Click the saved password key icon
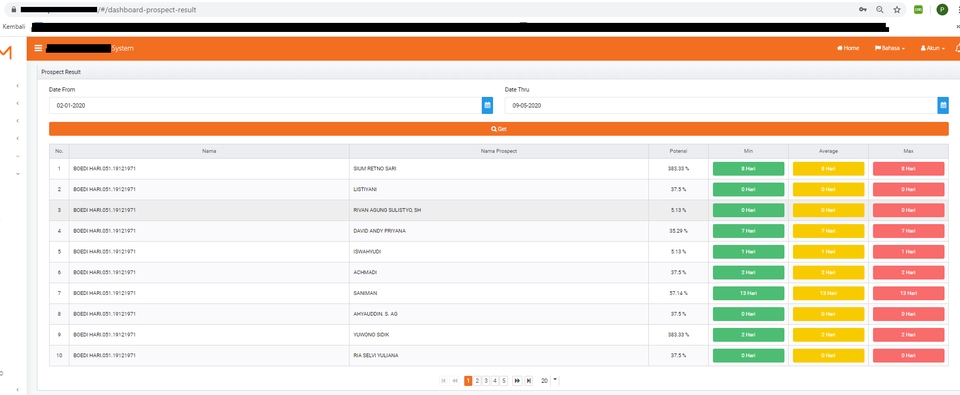The width and height of the screenshot is (960, 395). click(x=863, y=10)
